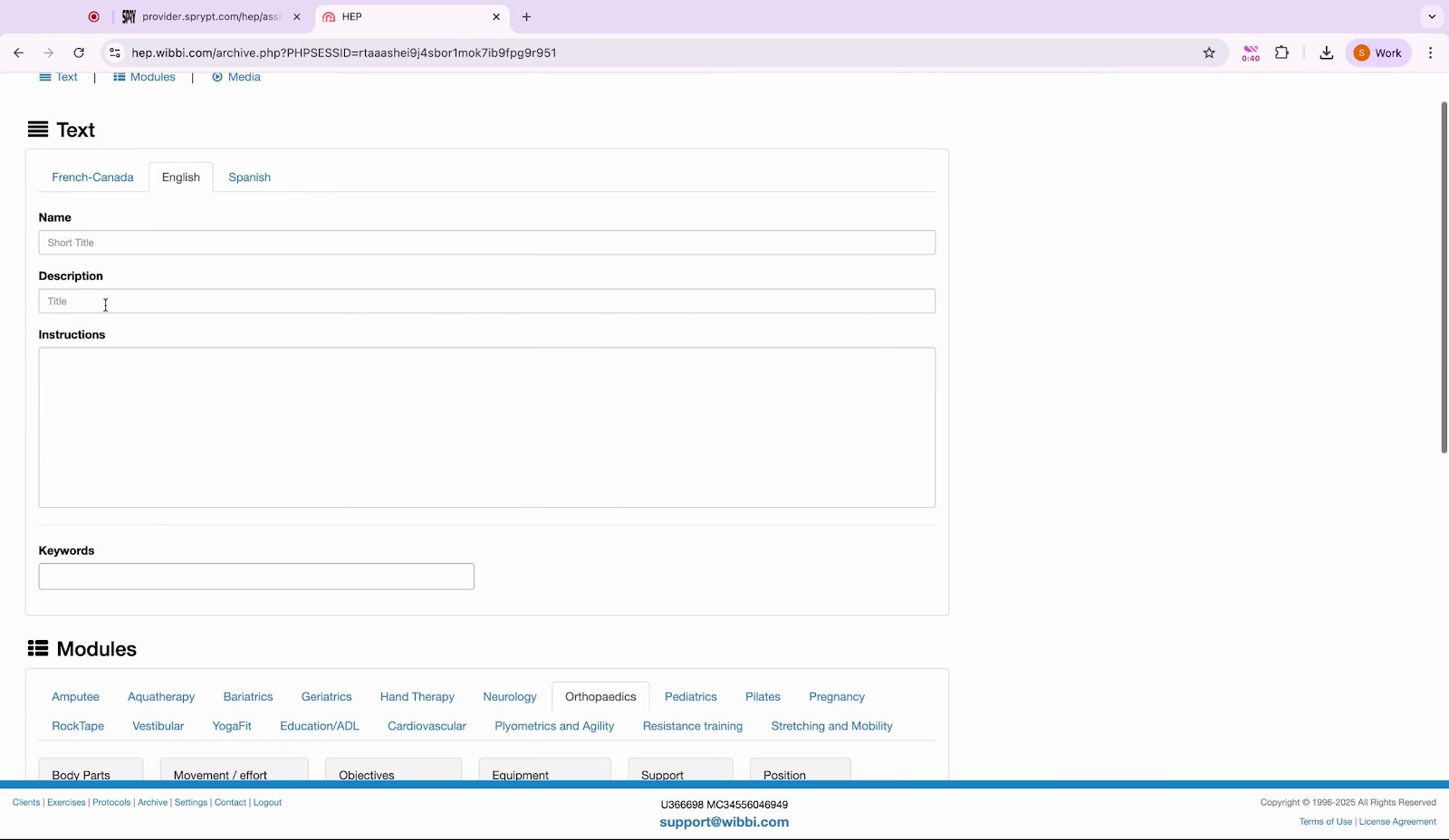Reload the current page
Image resolution: width=1449 pixels, height=840 pixels.
pyautogui.click(x=79, y=53)
